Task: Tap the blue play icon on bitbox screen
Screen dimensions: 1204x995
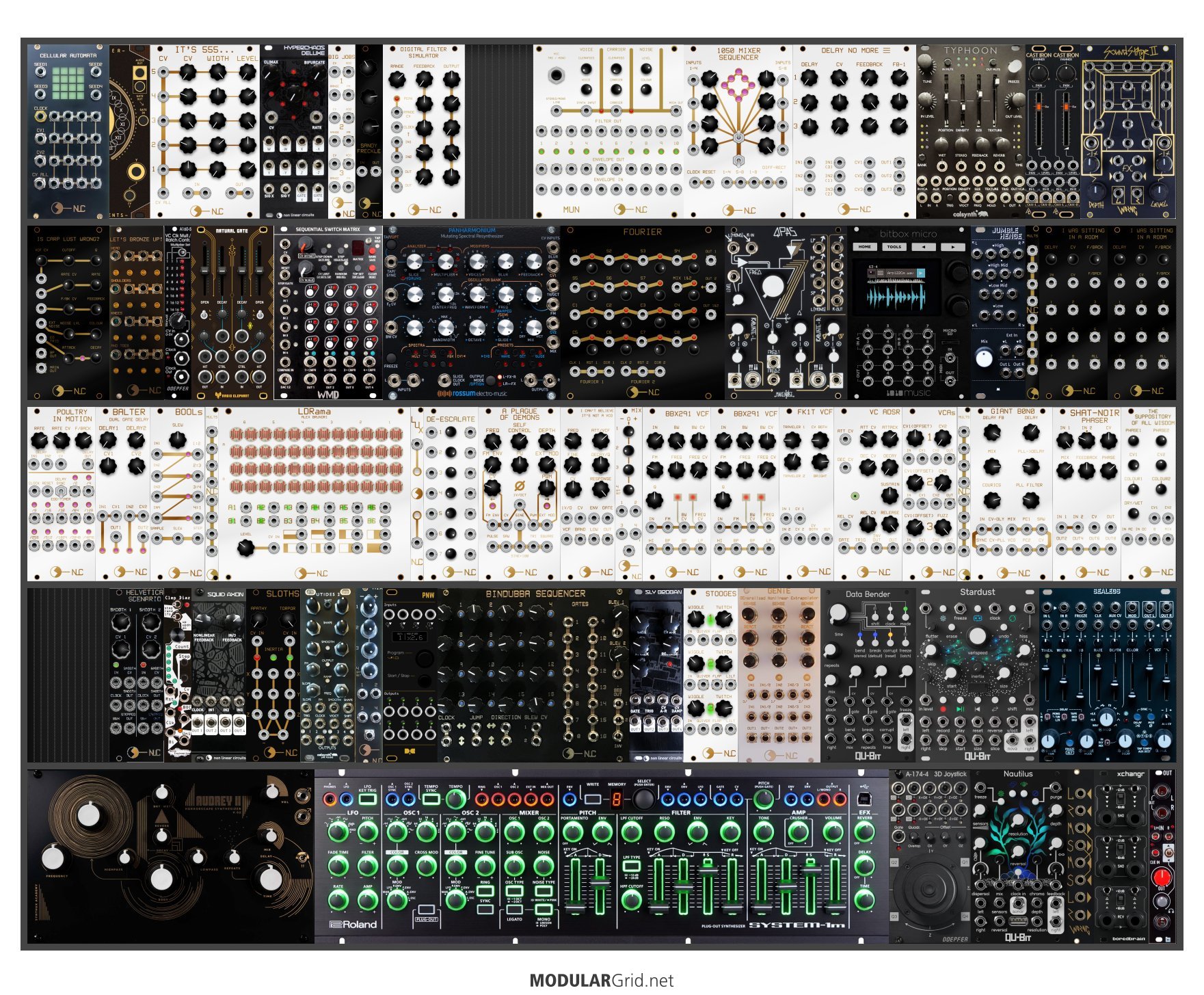Action: 921,273
